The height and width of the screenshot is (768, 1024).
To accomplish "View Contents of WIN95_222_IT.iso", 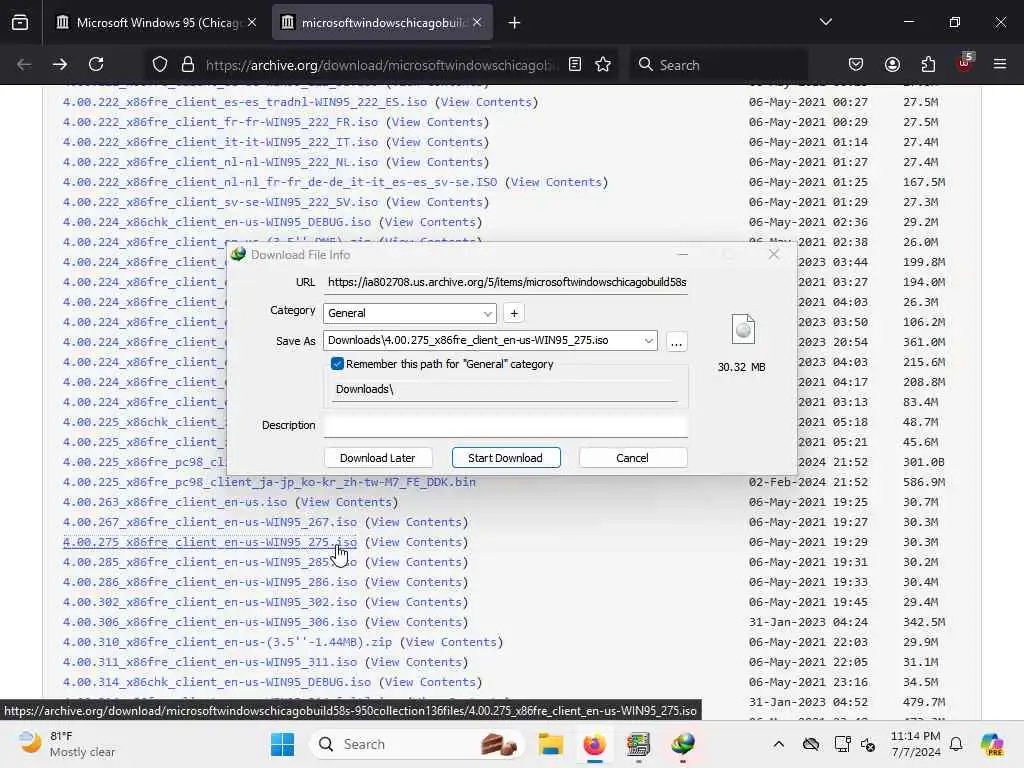I will tap(437, 142).
